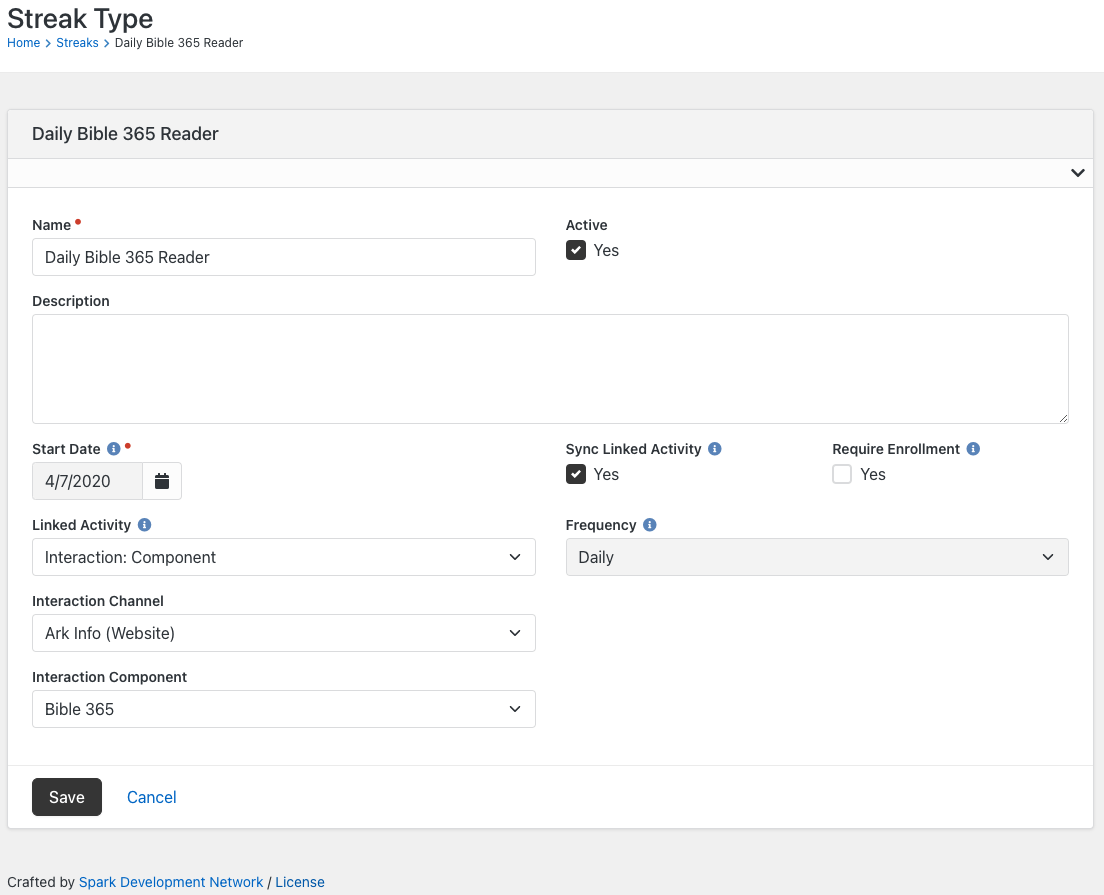Click inside the Description text area

tap(550, 369)
